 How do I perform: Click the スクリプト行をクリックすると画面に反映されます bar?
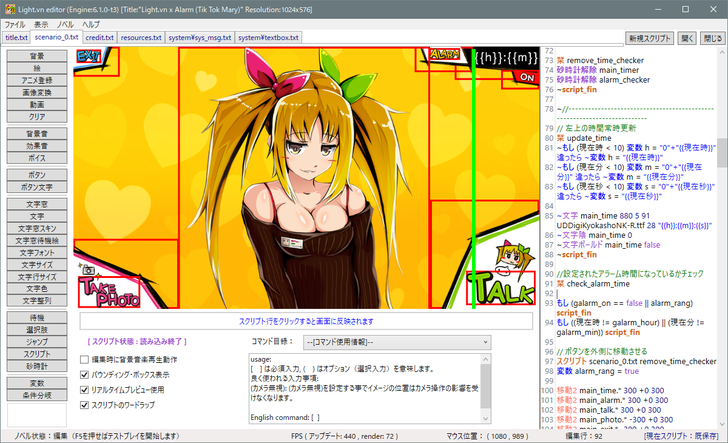click(306, 321)
